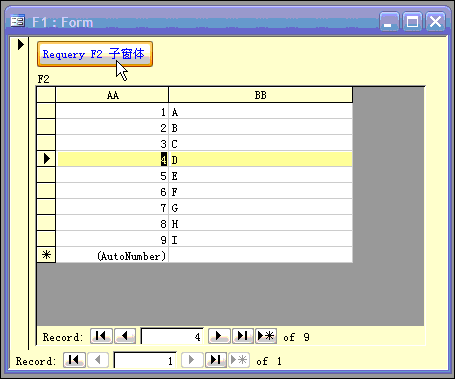Add new record in F2 subform navigator
The image size is (455, 379).
266,336
